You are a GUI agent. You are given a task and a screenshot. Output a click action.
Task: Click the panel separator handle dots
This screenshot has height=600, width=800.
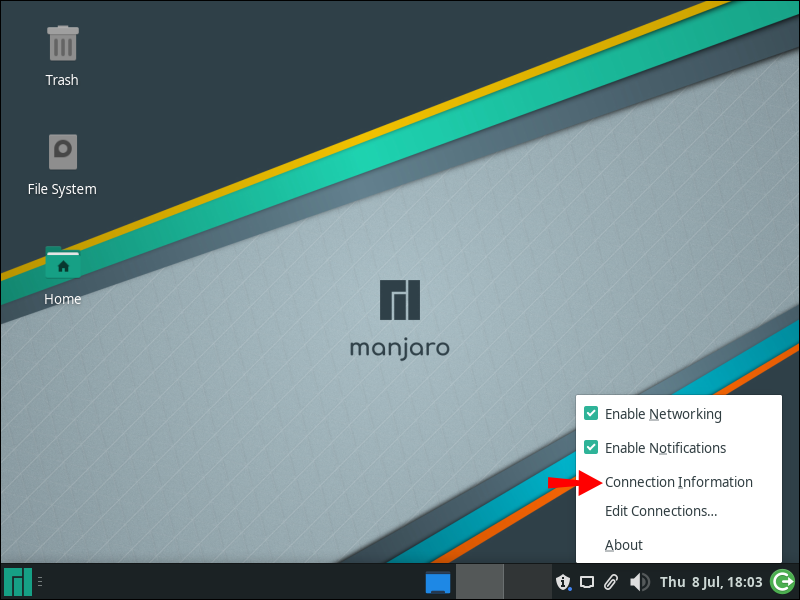click(40, 582)
